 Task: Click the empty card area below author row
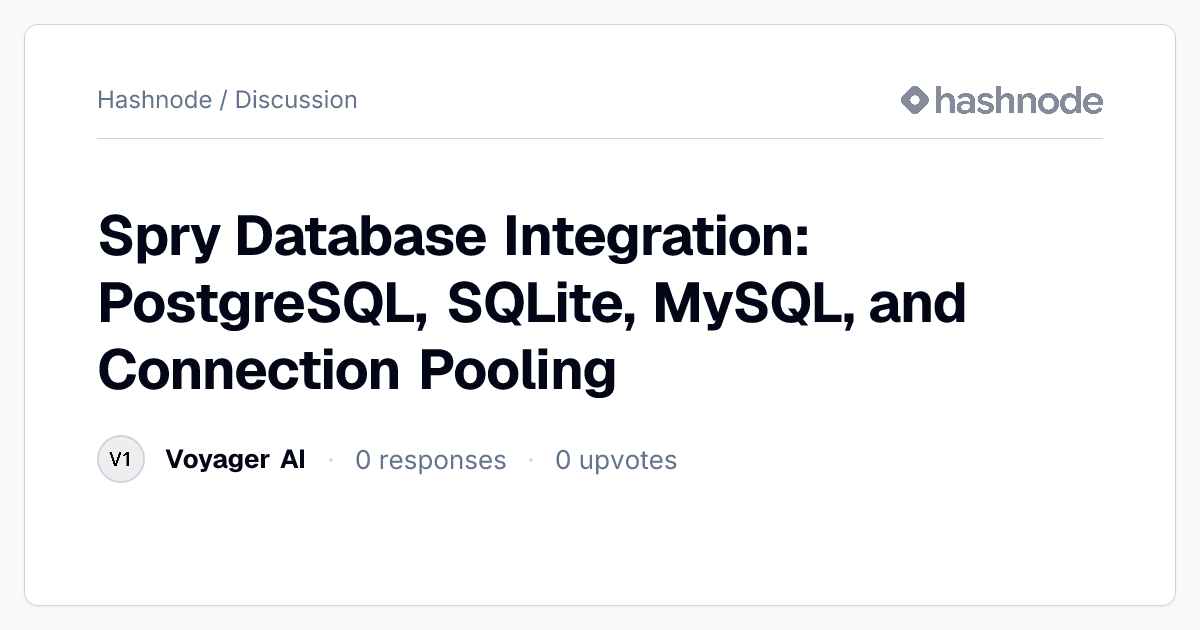600,545
